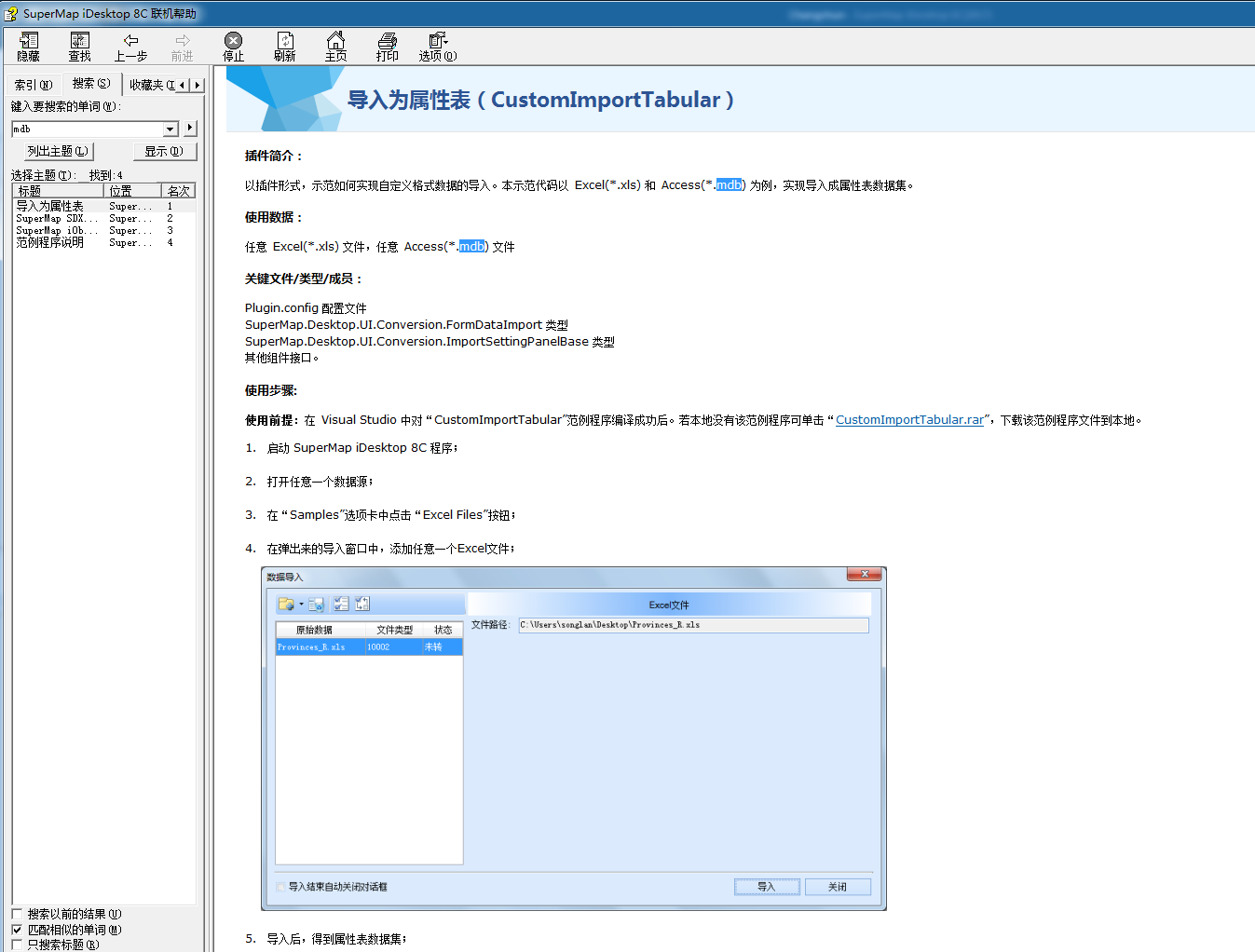Sort results by the 位置 column header

pos(133,190)
